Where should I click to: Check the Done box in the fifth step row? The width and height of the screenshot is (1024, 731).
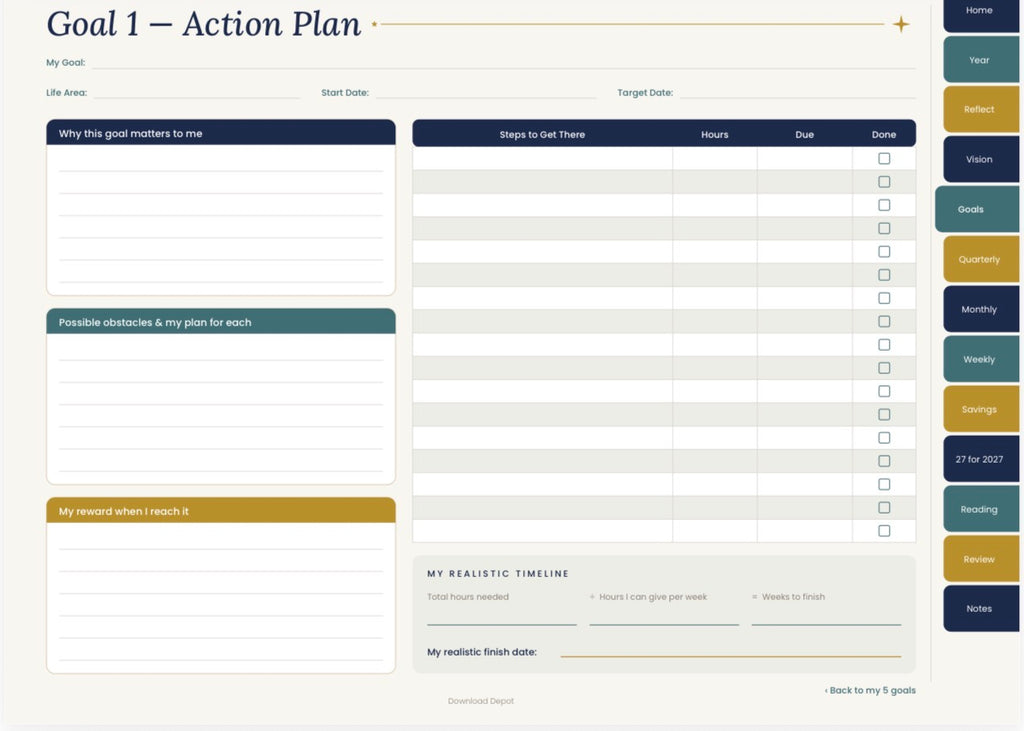(x=884, y=252)
